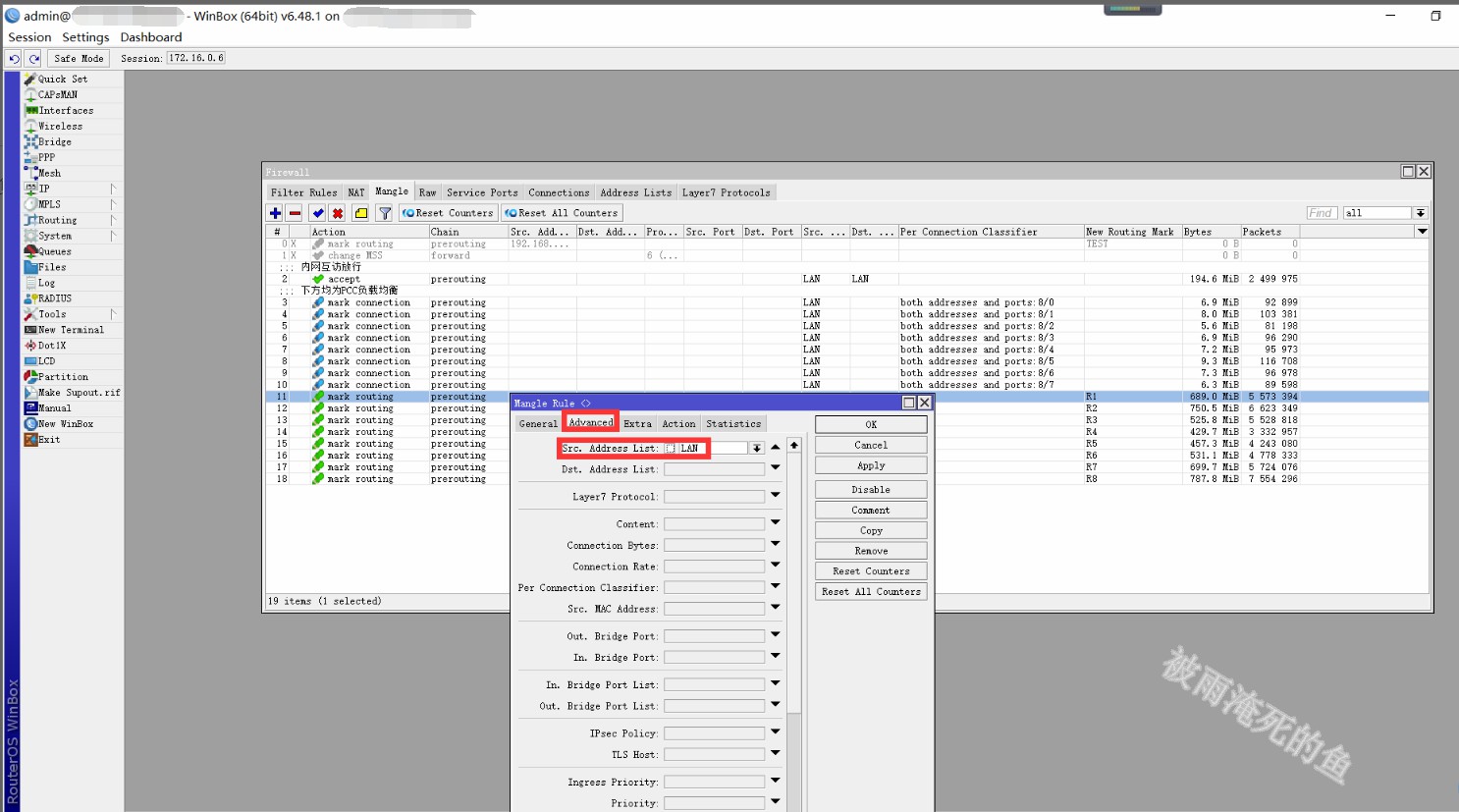This screenshot has width=1459, height=812.
Task: Click the yellow comment note icon
Action: coord(360,213)
